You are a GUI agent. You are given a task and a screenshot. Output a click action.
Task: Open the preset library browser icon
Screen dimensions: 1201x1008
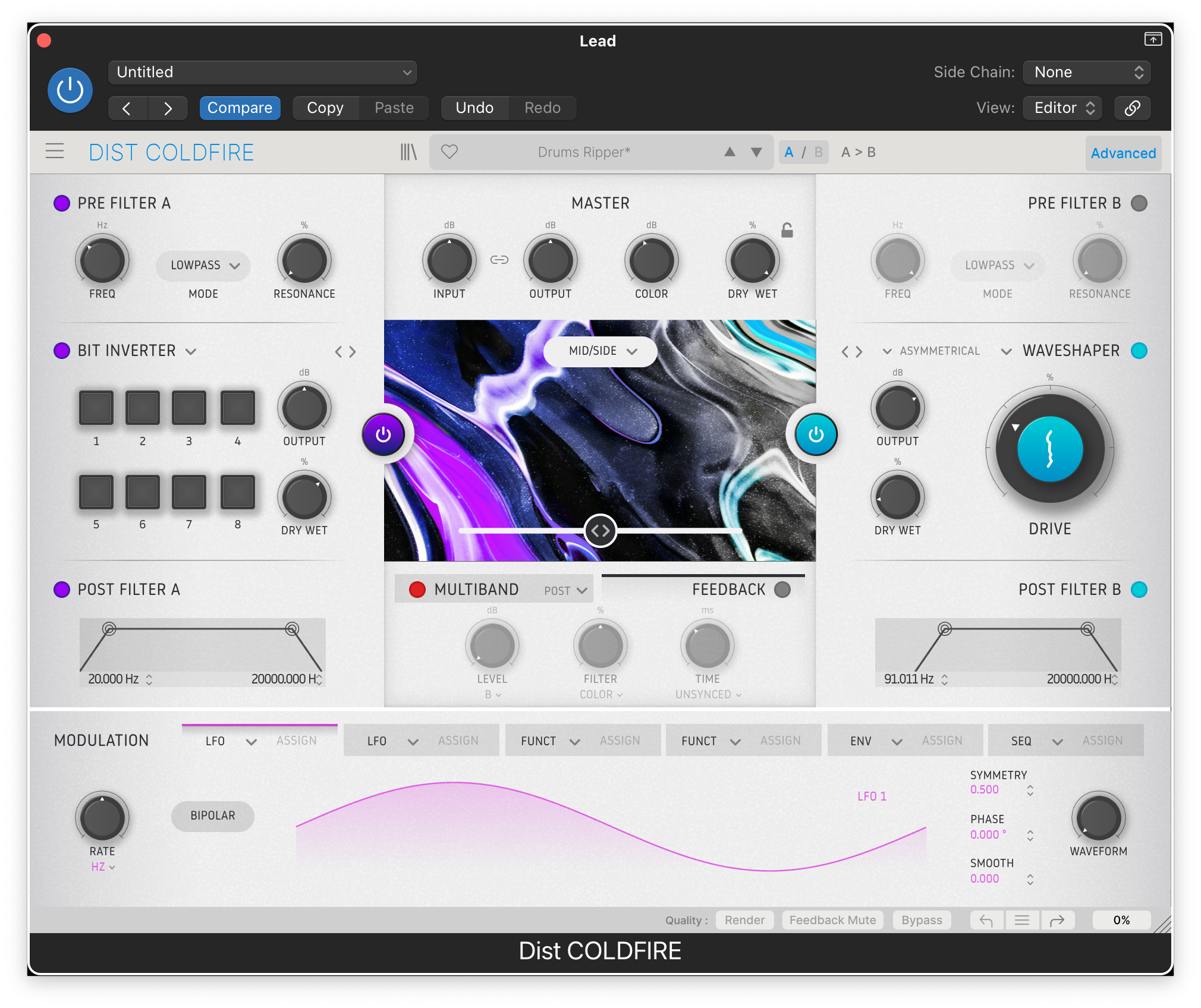tap(408, 152)
